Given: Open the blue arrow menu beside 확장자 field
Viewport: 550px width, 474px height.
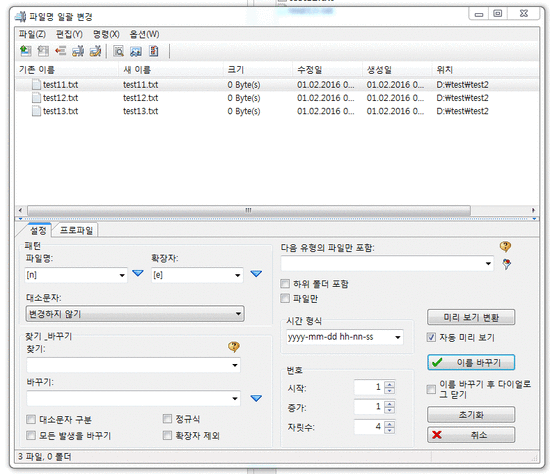Looking at the screenshot, I should pos(256,273).
